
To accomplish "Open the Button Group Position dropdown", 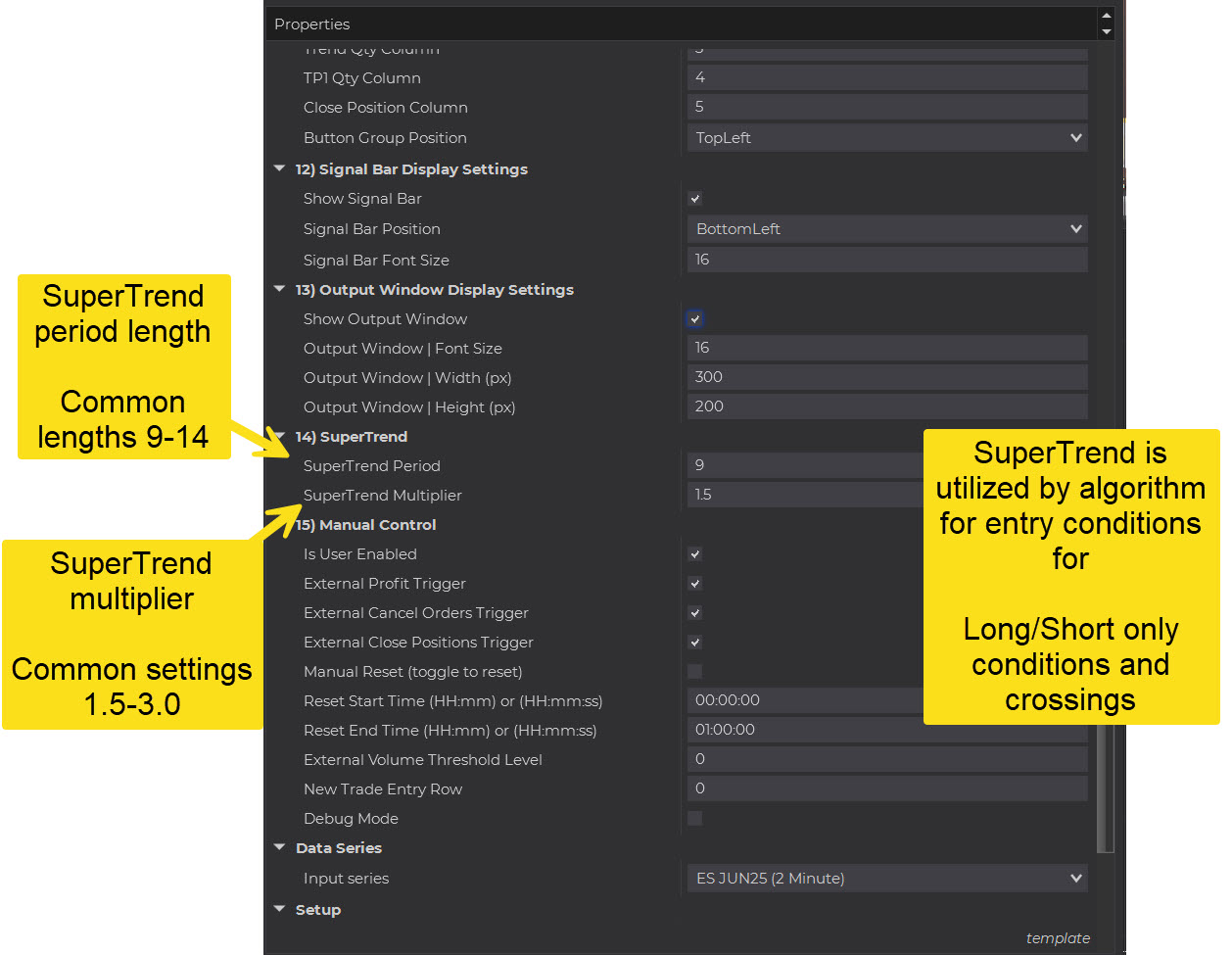I will point(887,138).
